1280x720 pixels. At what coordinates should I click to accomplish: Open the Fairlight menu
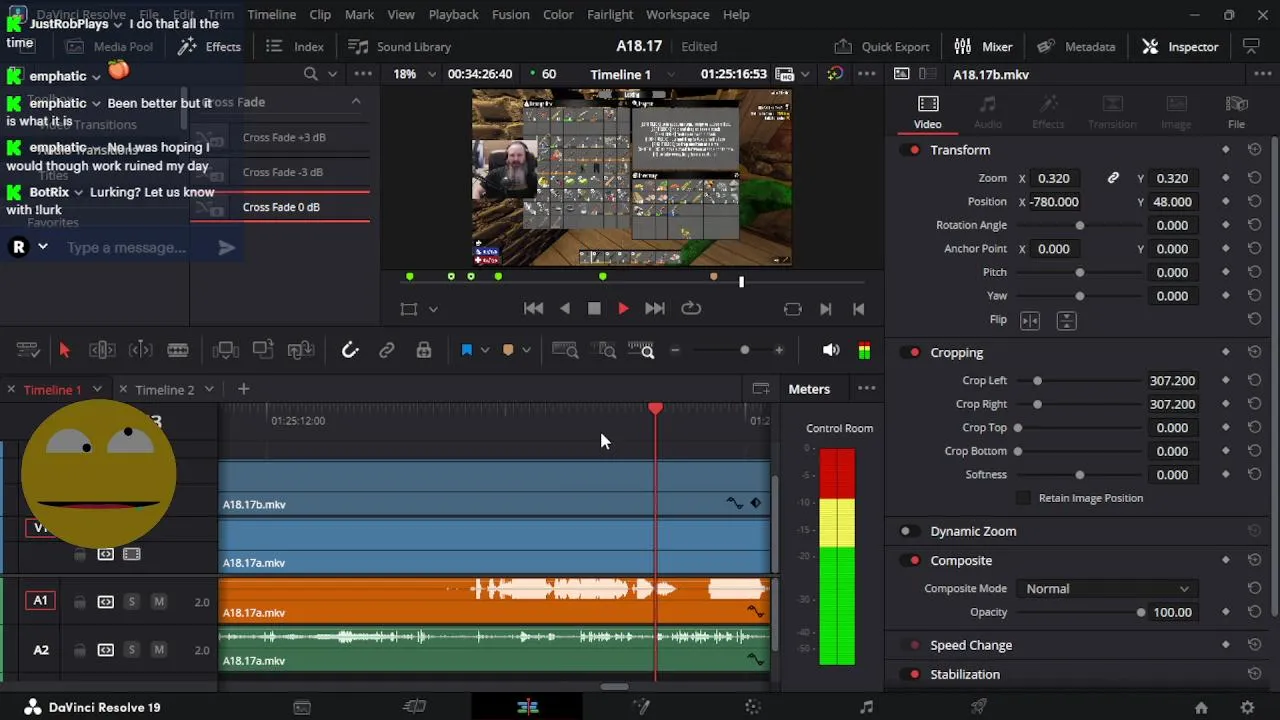coord(610,15)
